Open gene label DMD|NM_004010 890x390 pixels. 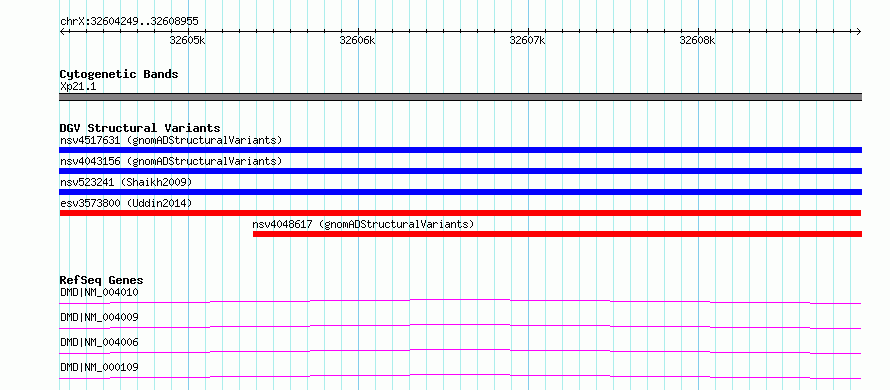click(x=99, y=292)
